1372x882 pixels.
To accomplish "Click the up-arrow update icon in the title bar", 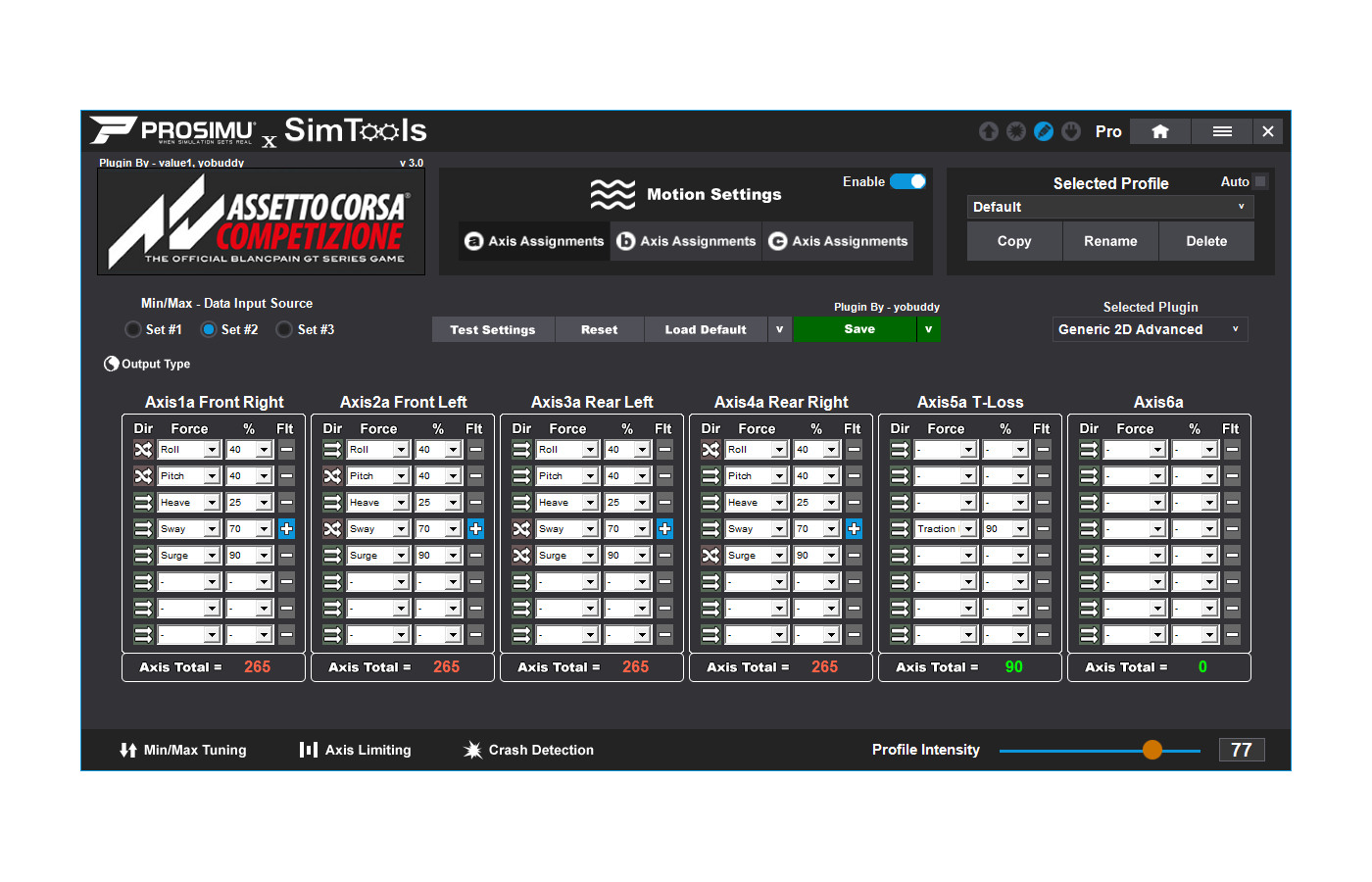I will [989, 131].
